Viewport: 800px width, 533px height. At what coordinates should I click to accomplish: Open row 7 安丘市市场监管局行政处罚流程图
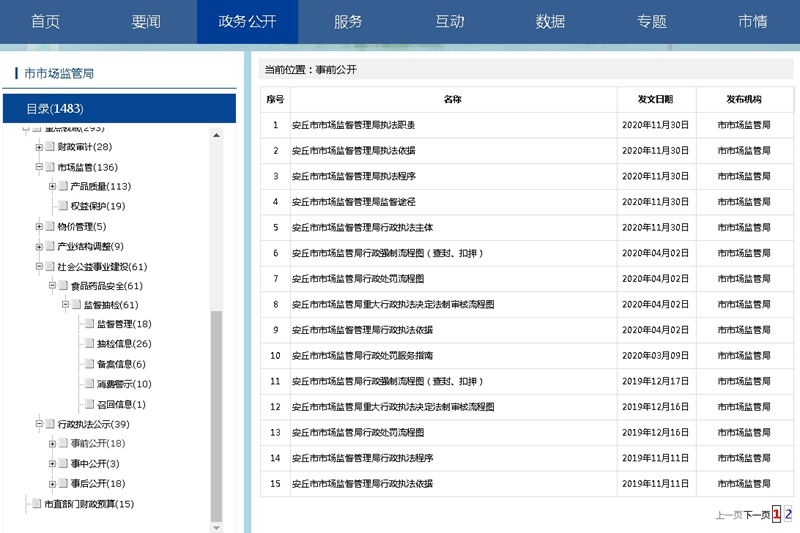358,278
